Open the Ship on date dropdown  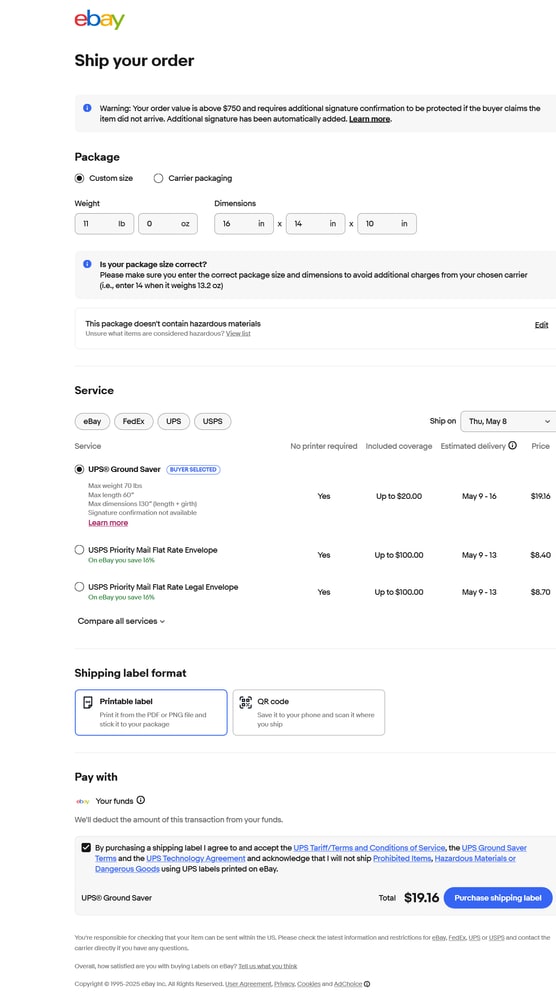(x=508, y=421)
